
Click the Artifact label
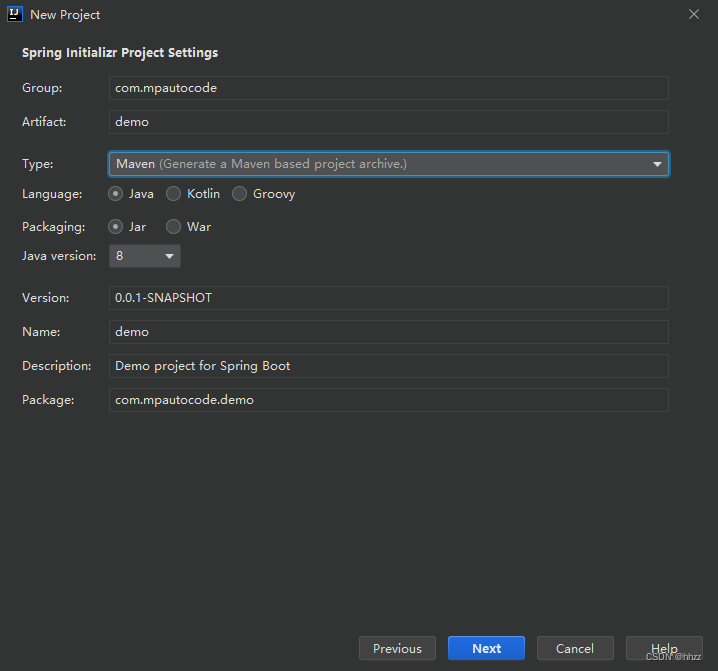click(44, 122)
